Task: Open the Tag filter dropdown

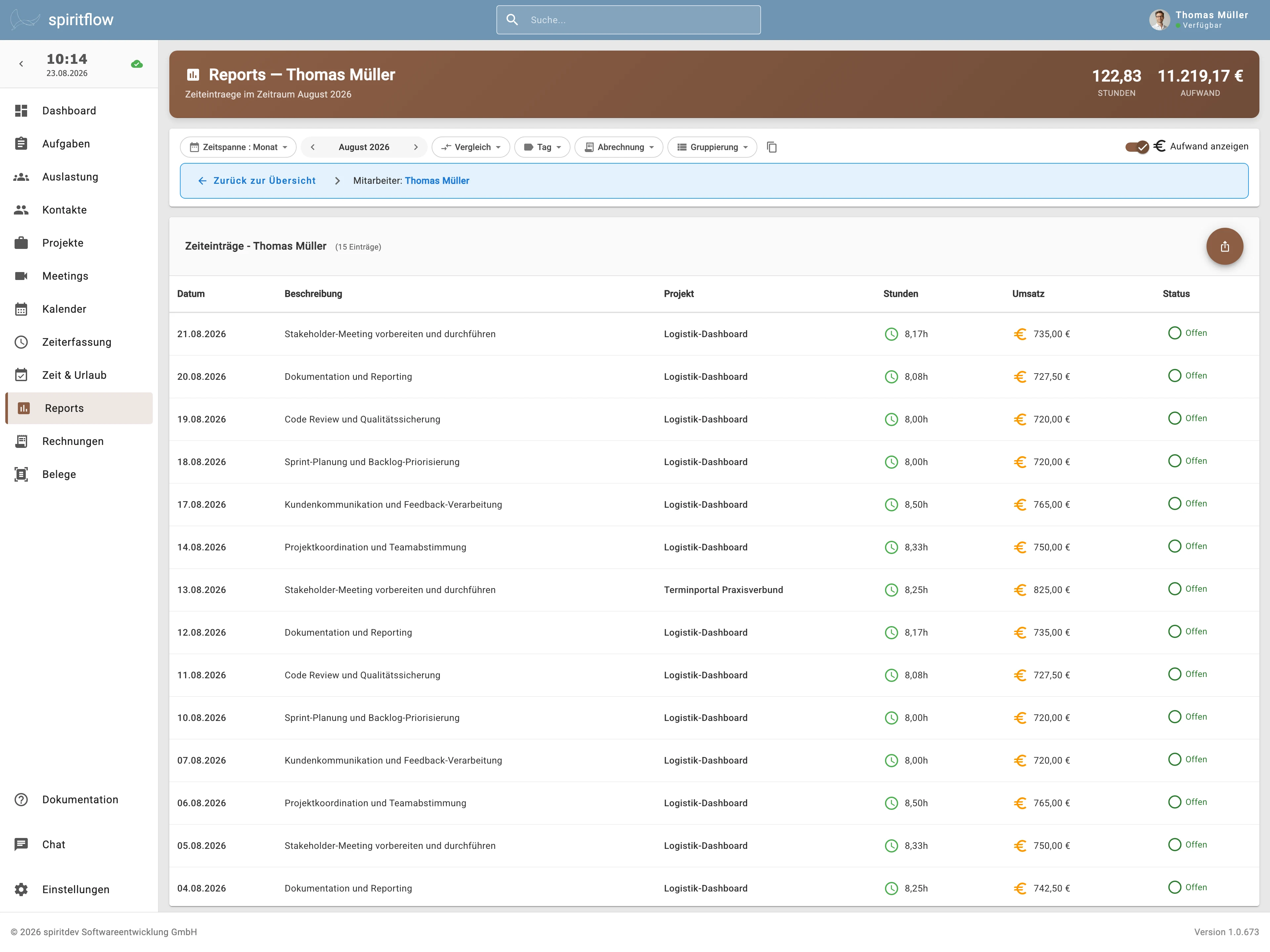Action: coord(542,147)
